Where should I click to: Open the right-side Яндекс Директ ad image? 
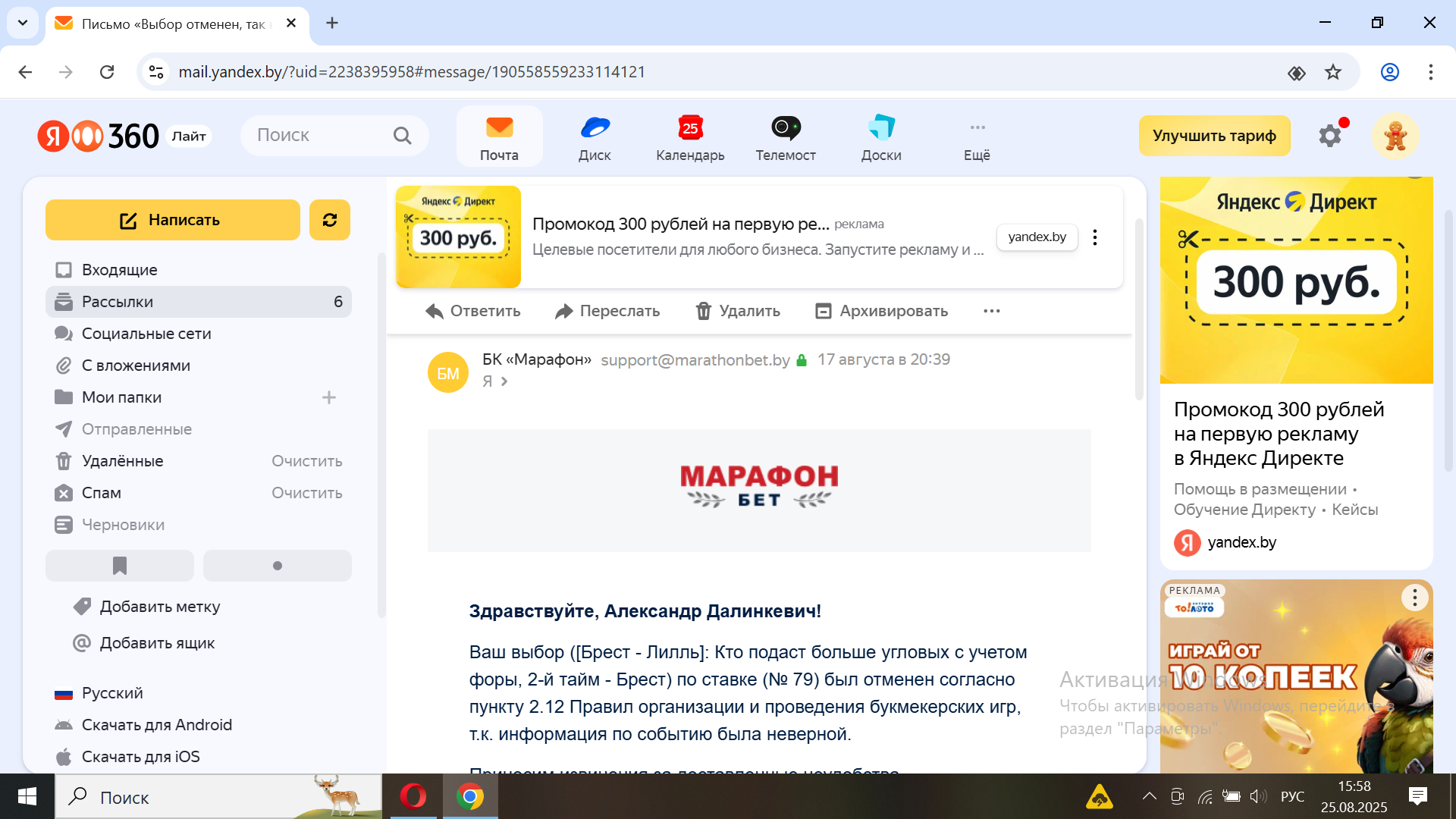1297,281
